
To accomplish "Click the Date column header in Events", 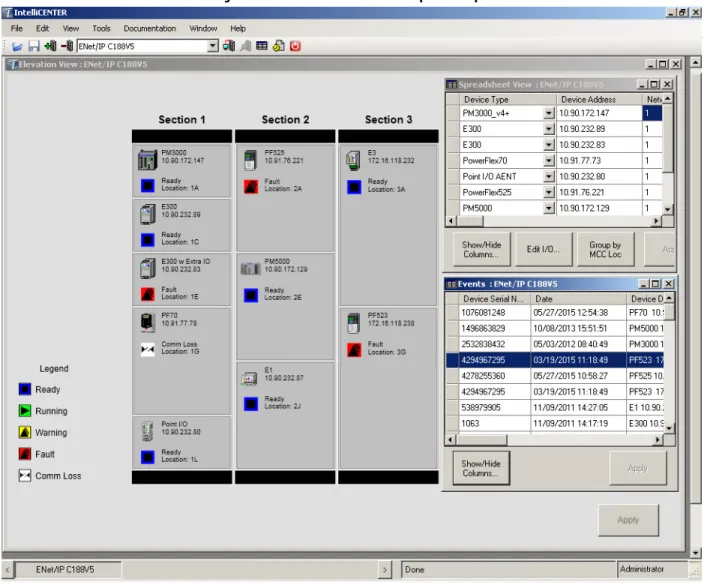I will pyautogui.click(x=578, y=299).
